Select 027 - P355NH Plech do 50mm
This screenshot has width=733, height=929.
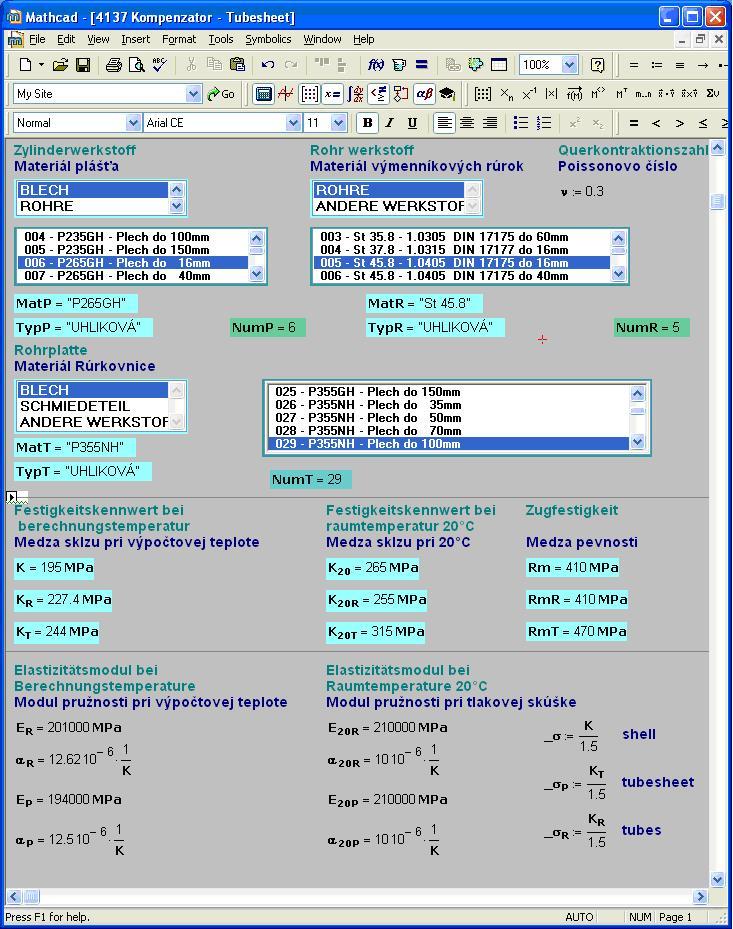point(449,418)
